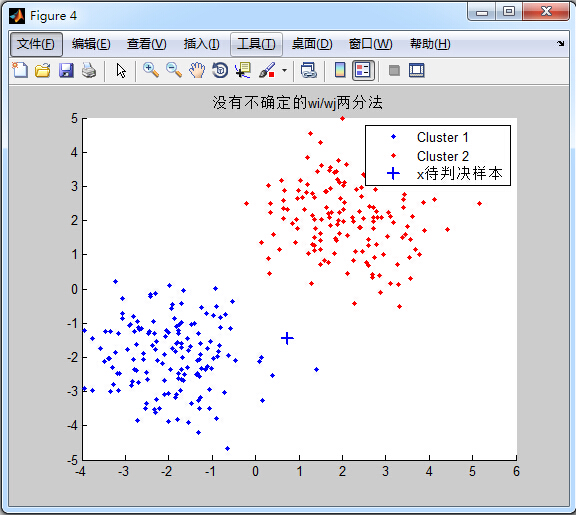576x515 pixels.
Task: Print the figure with the printer icon
Action: click(x=89, y=70)
